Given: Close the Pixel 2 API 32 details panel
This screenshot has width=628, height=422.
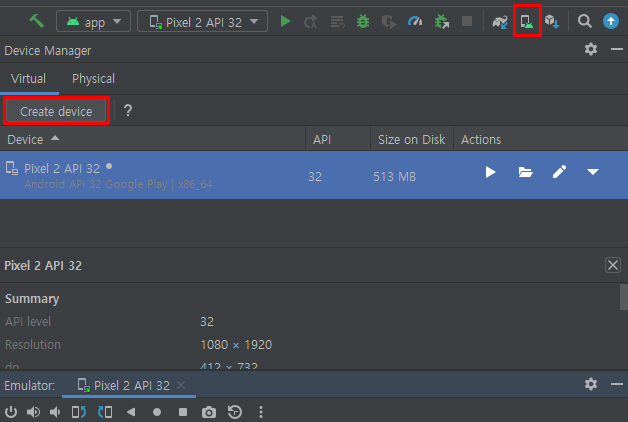Looking at the screenshot, I should click(613, 265).
